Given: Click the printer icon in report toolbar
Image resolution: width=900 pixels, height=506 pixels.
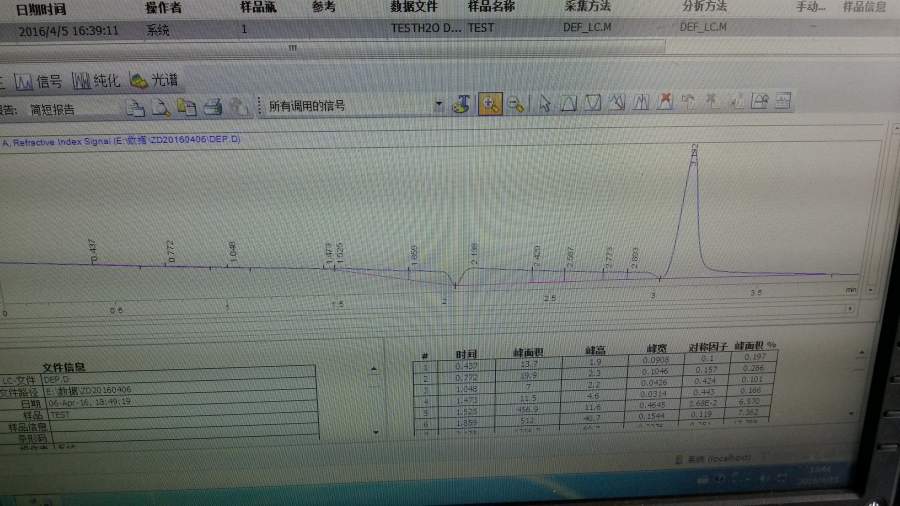Looking at the screenshot, I should click(x=212, y=107).
